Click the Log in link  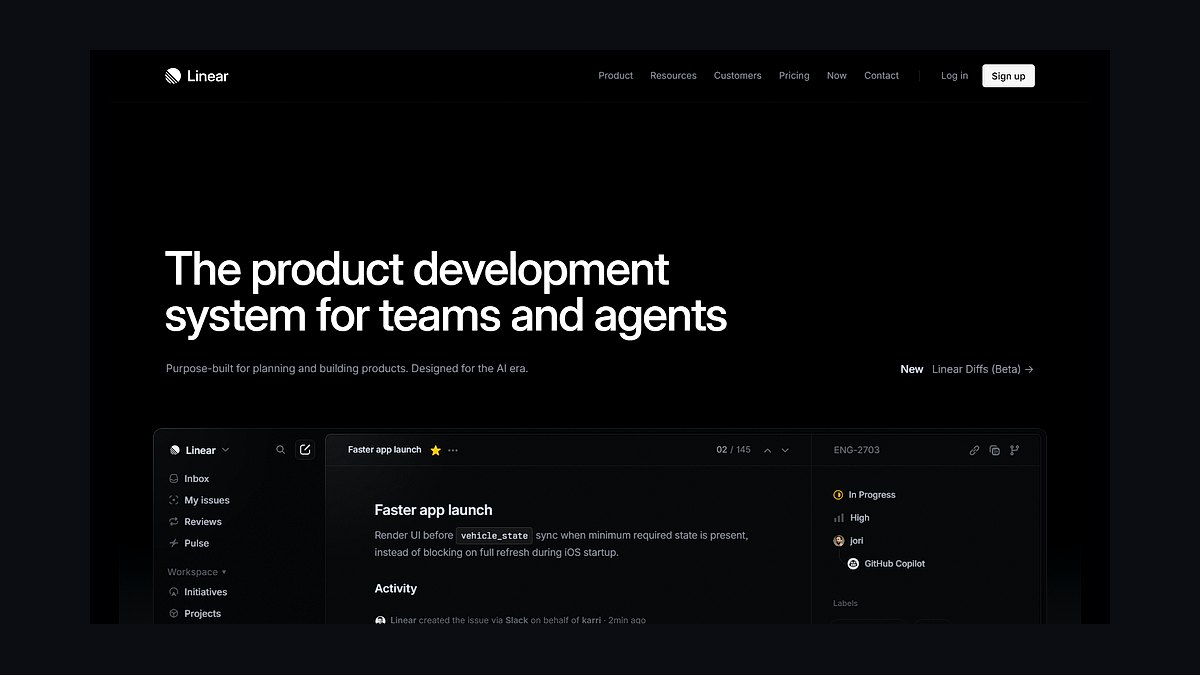tap(954, 76)
